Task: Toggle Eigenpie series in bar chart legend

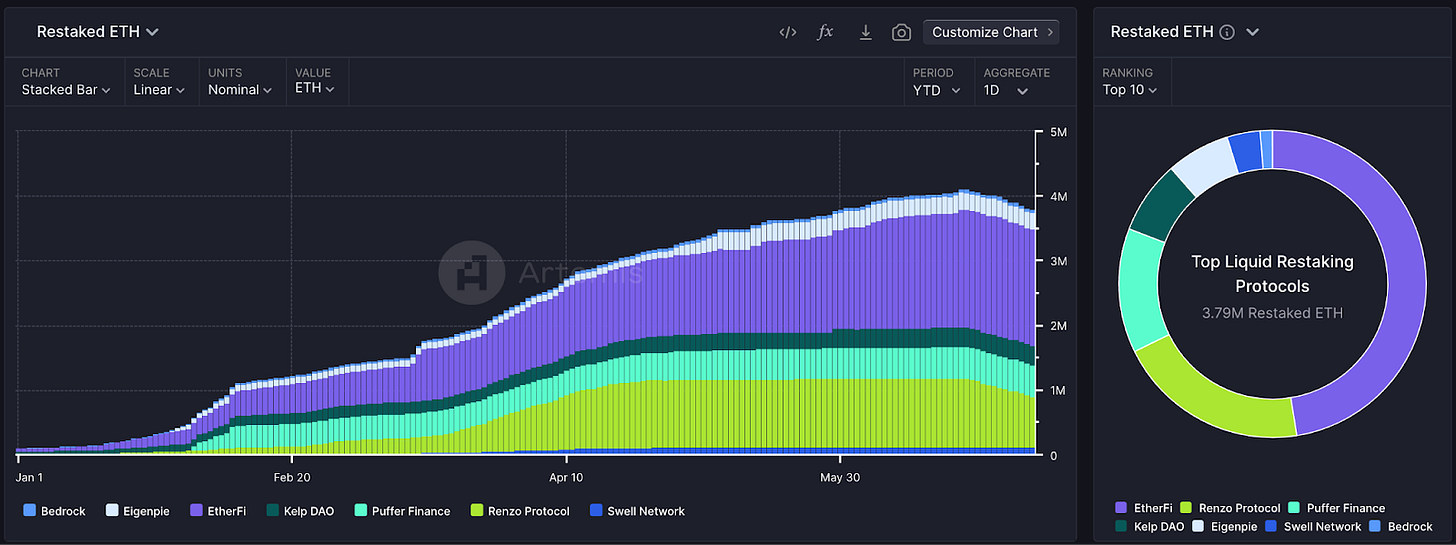Action: point(137,511)
